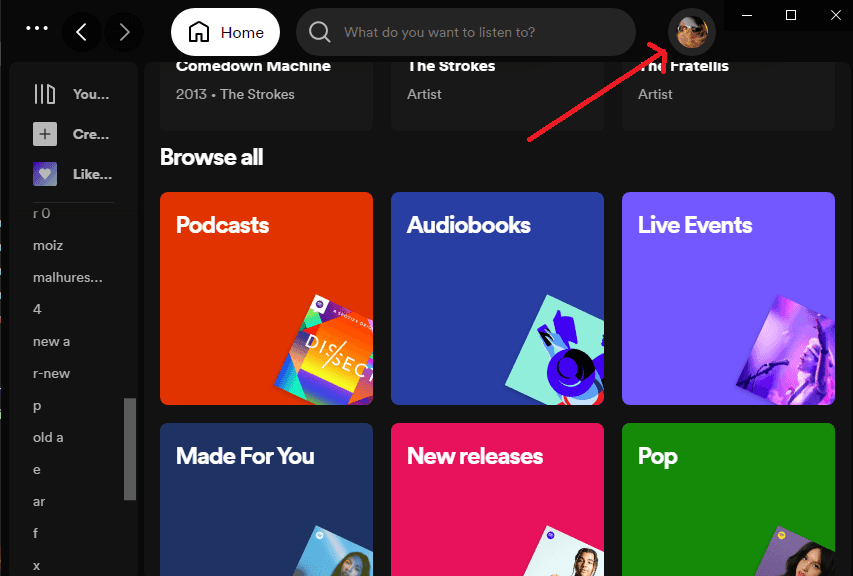
Task: Open the 'ar' playlist
Action: click(39, 501)
